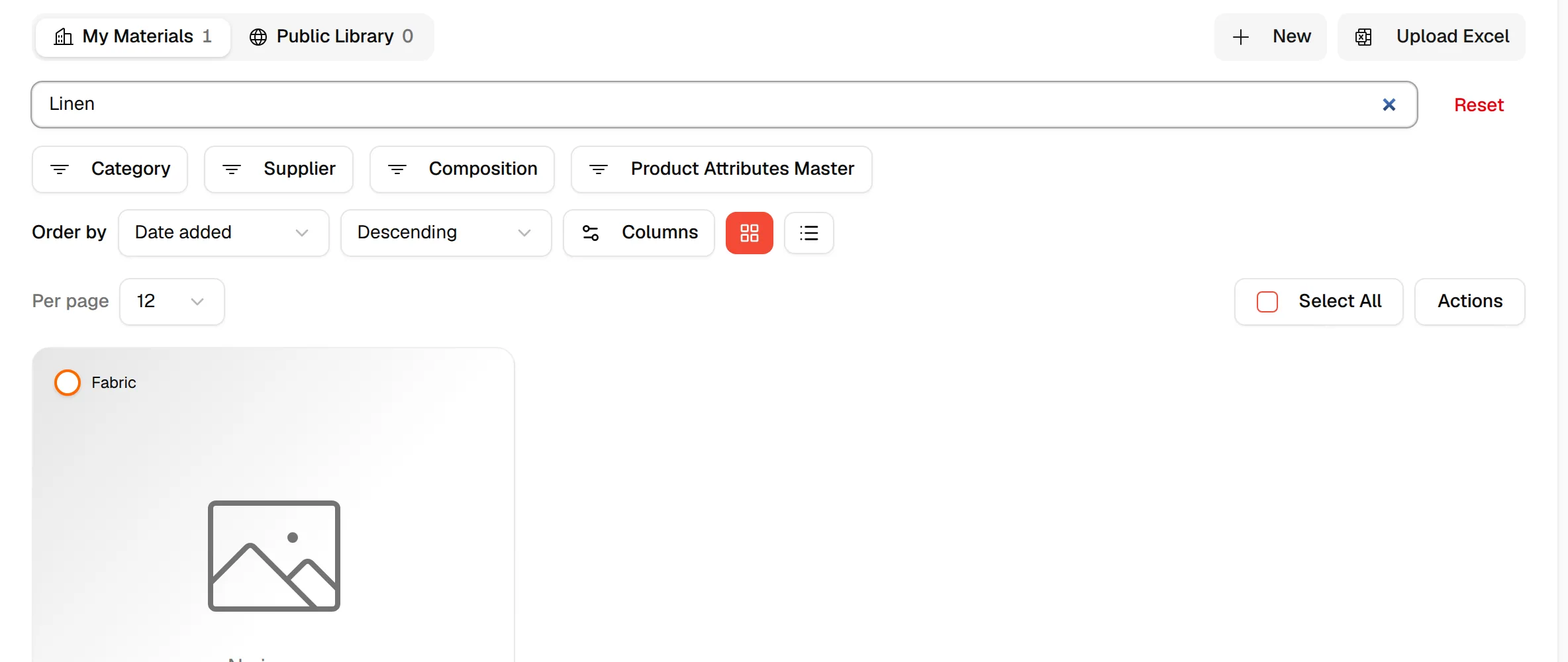Reset all filters with the Reset link

[1479, 105]
